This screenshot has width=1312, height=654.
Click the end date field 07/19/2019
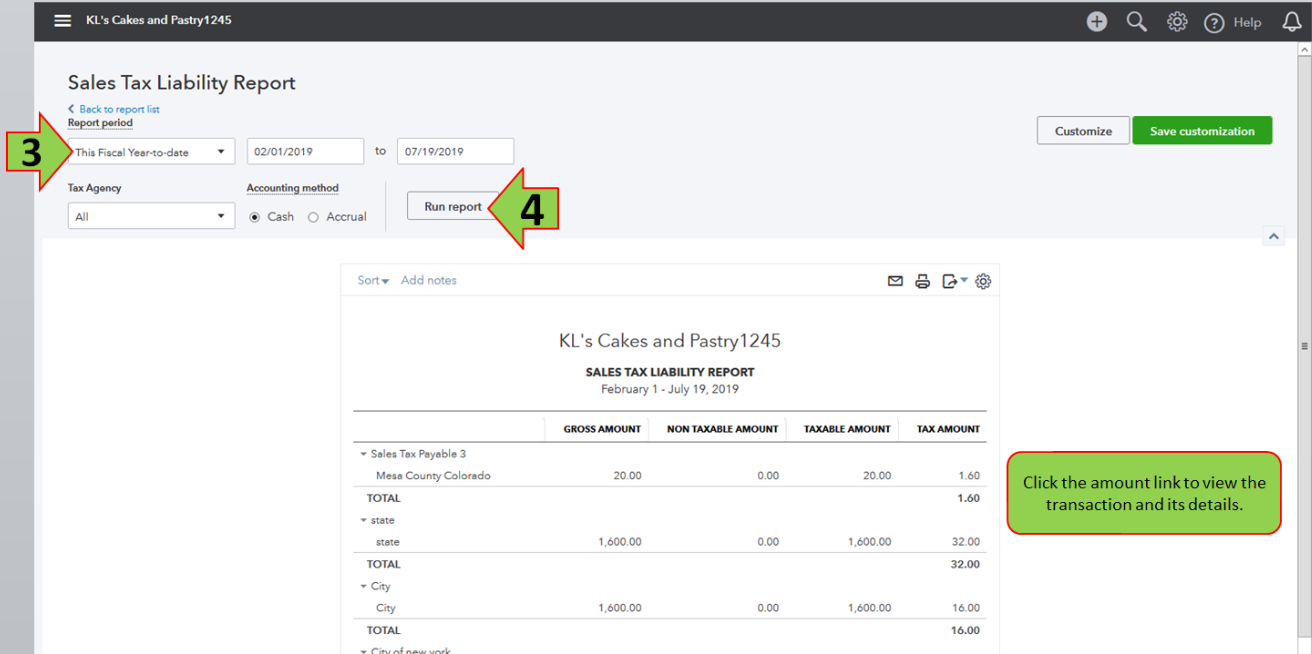click(455, 152)
